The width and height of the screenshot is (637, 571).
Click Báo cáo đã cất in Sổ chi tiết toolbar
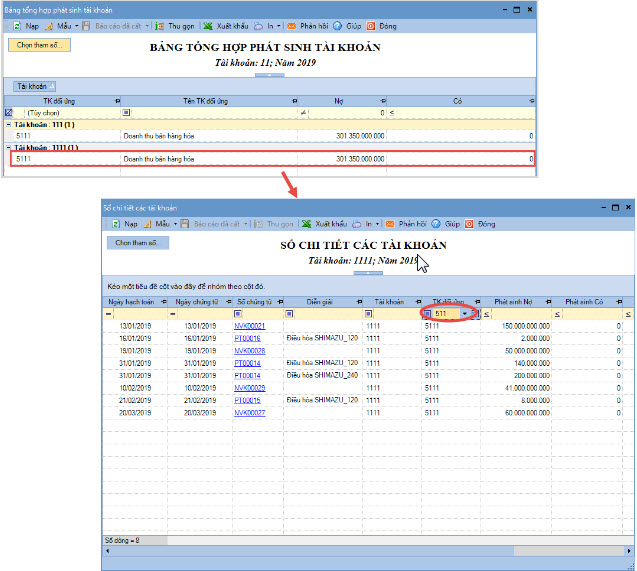pyautogui.click(x=212, y=224)
